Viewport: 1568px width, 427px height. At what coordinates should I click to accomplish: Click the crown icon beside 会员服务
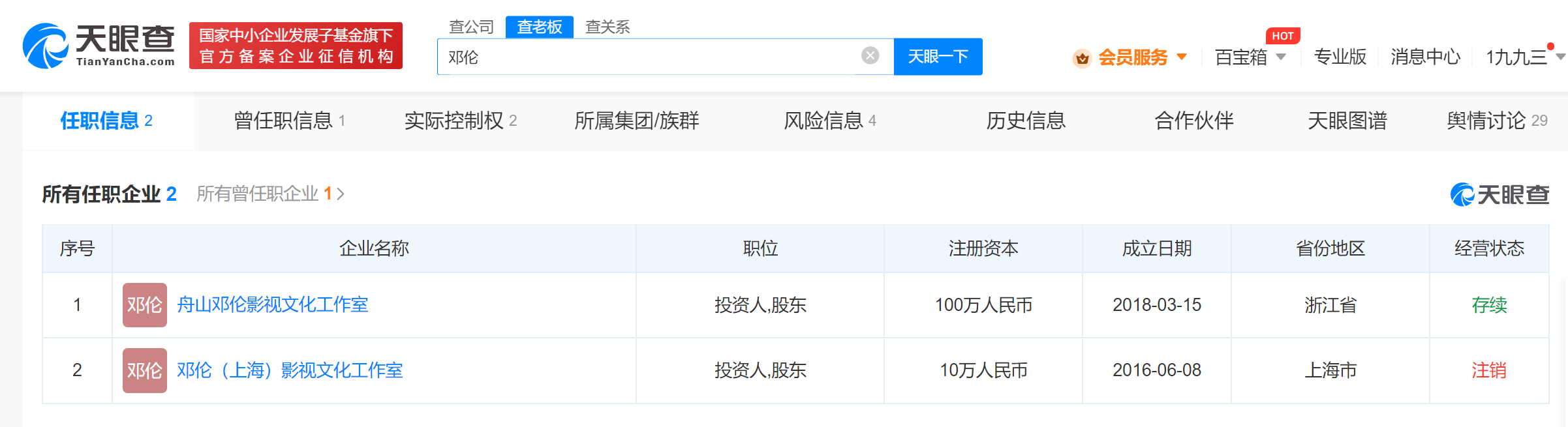click(x=1082, y=59)
